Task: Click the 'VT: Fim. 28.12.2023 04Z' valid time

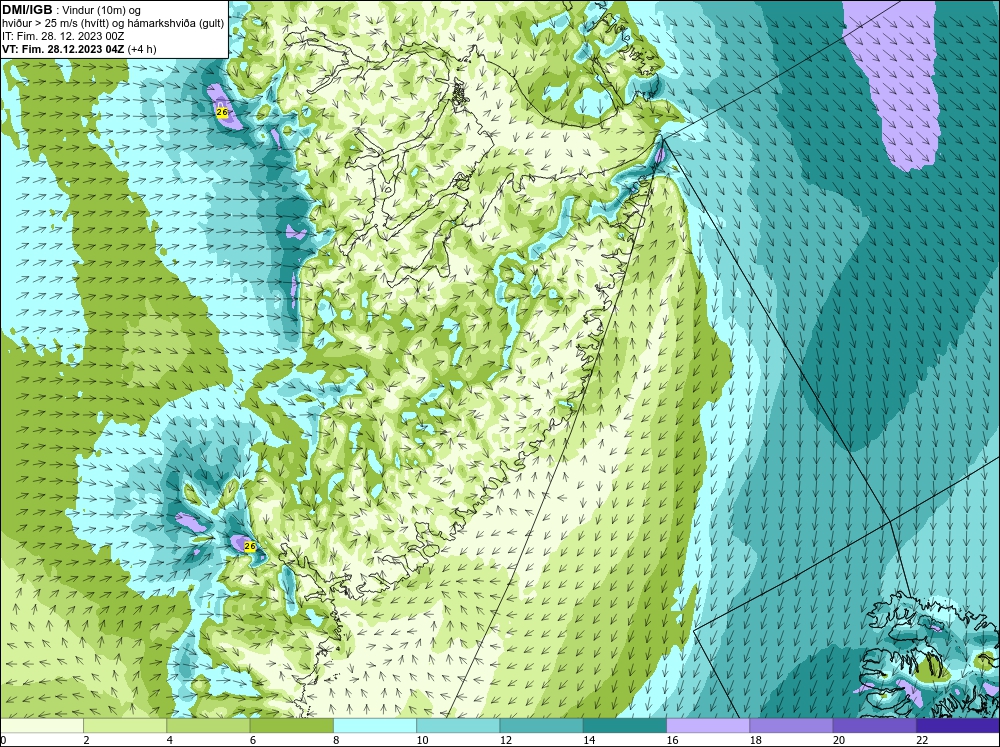Action: pos(64,49)
